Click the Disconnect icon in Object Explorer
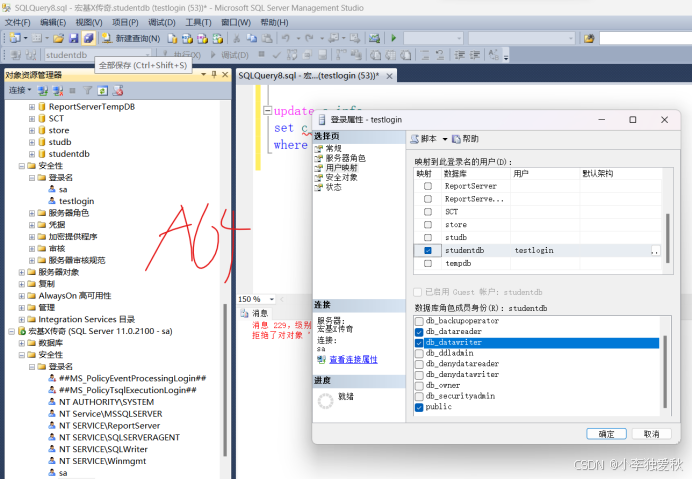The width and height of the screenshot is (692, 479). coord(58,91)
